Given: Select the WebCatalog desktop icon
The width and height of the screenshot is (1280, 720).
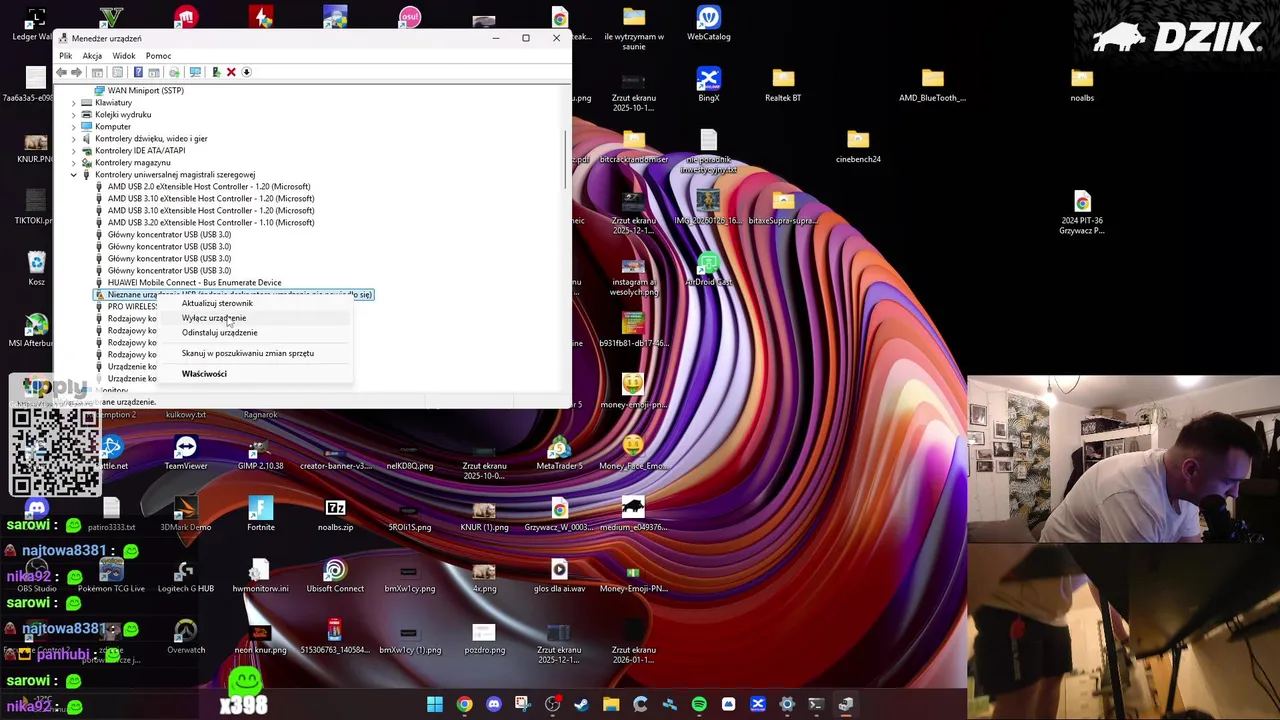Looking at the screenshot, I should 708,24.
